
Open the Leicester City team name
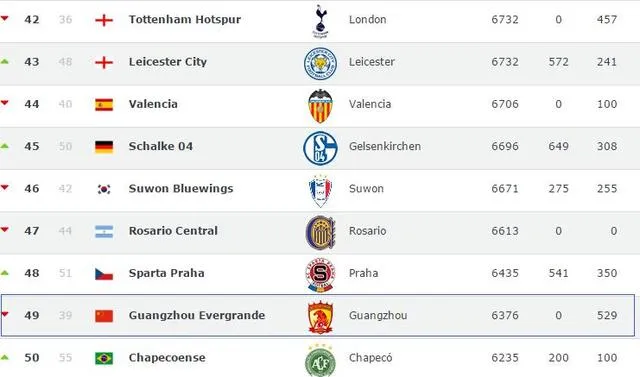[x=168, y=62]
